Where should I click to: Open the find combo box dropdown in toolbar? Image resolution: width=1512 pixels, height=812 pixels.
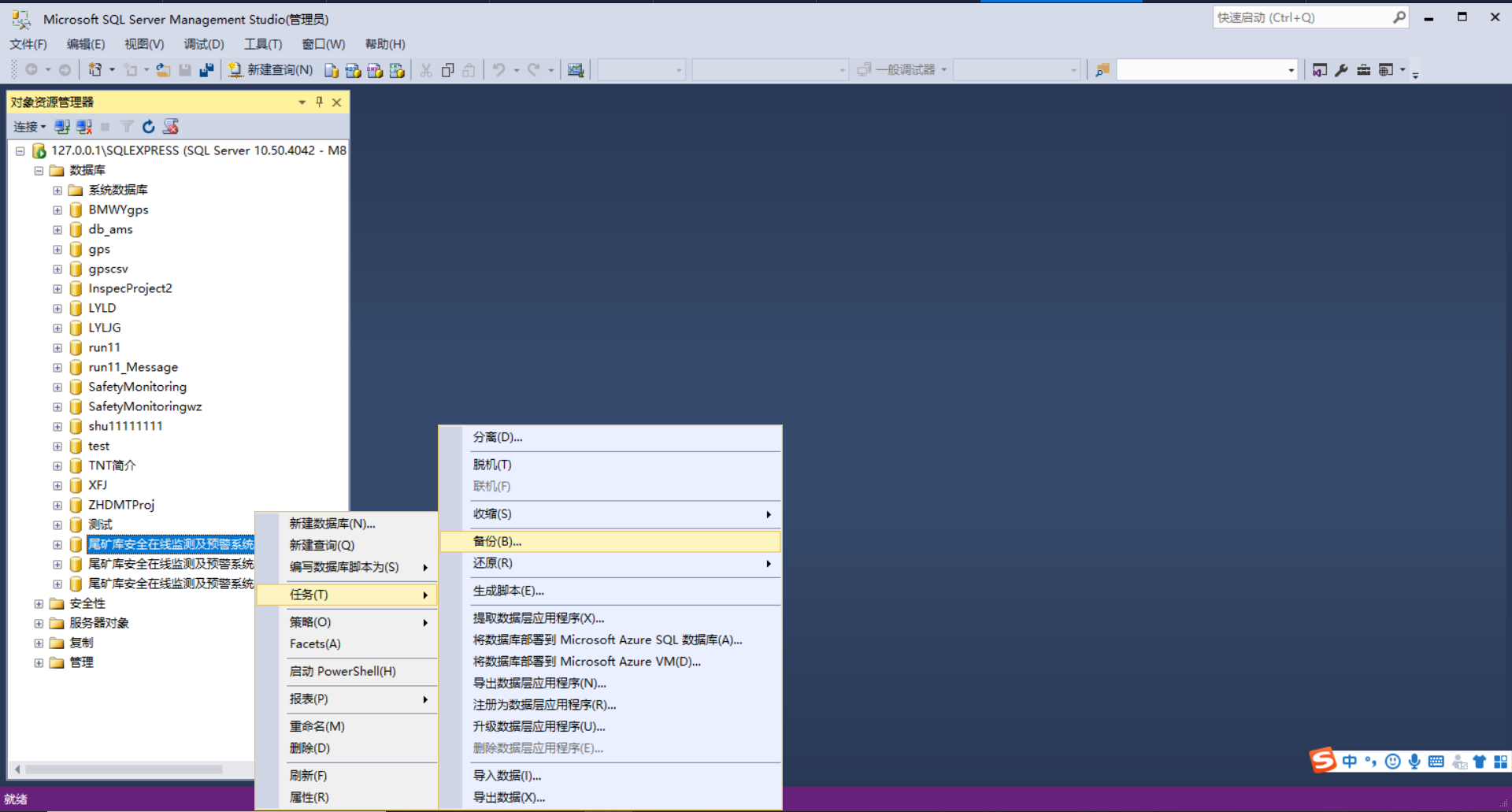coord(1291,70)
